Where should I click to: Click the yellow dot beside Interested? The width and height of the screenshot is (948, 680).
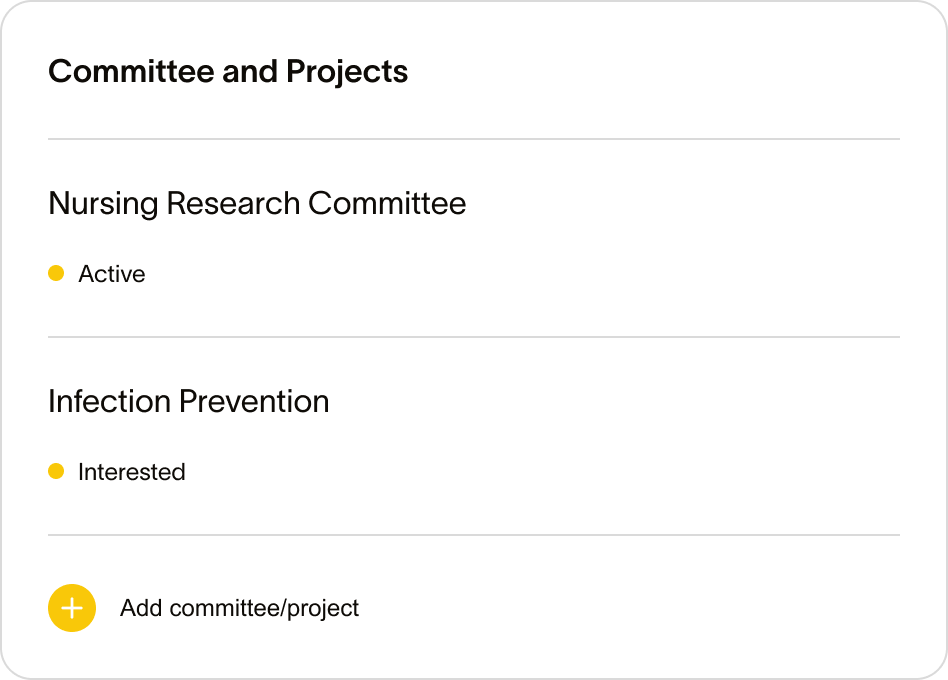click(56, 471)
